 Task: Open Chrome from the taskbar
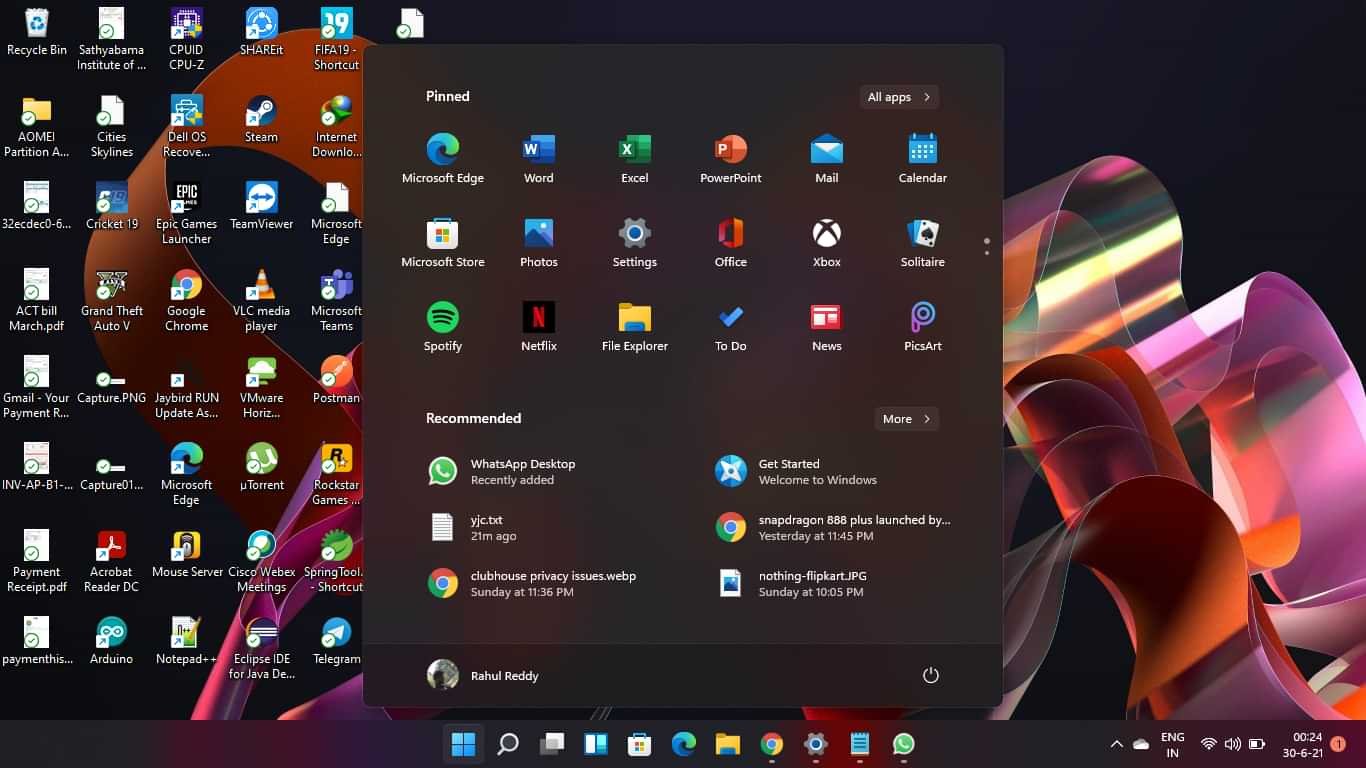(x=771, y=744)
